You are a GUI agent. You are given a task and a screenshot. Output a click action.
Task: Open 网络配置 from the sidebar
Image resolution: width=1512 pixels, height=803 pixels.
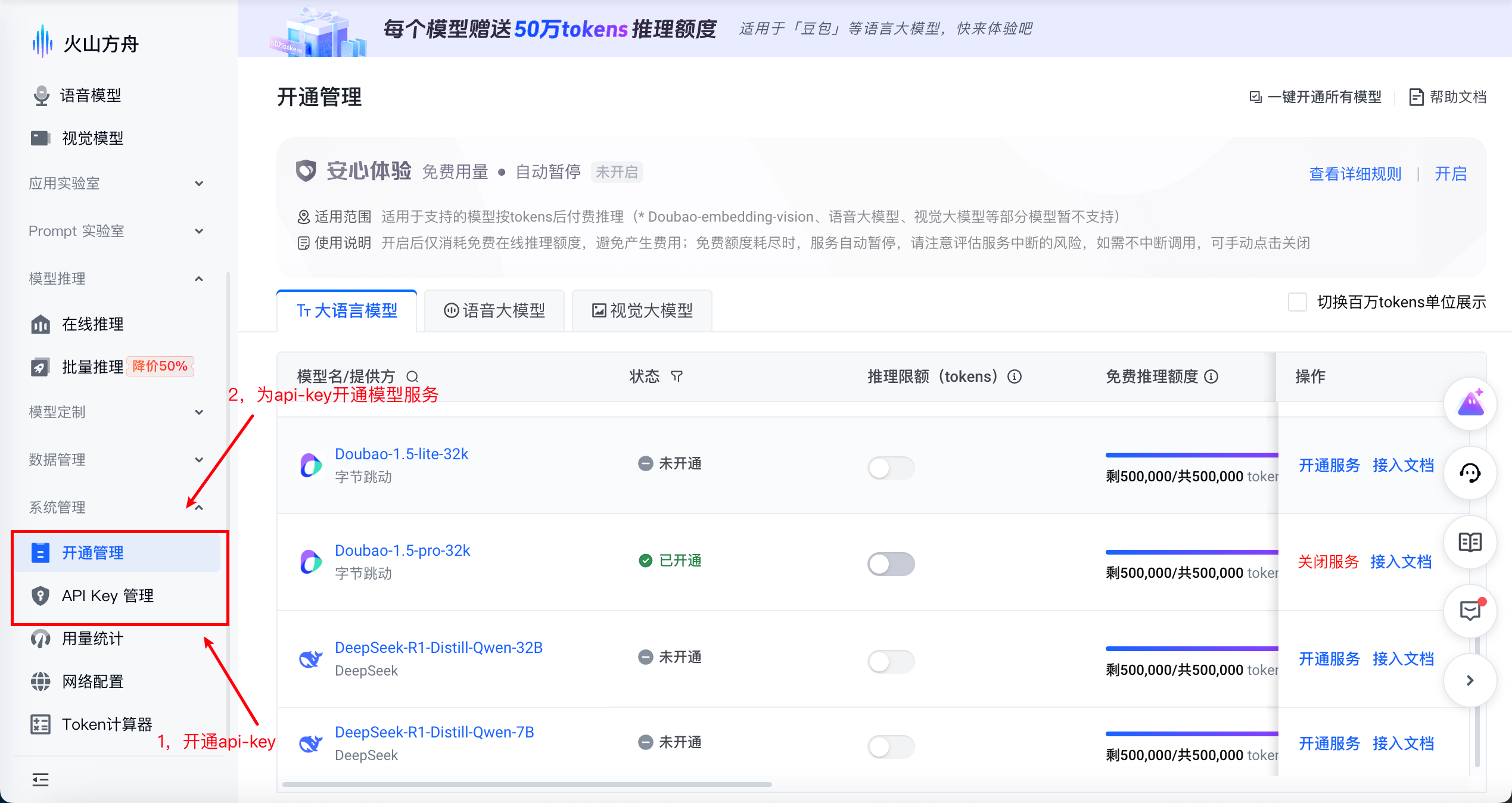pyautogui.click(x=92, y=681)
